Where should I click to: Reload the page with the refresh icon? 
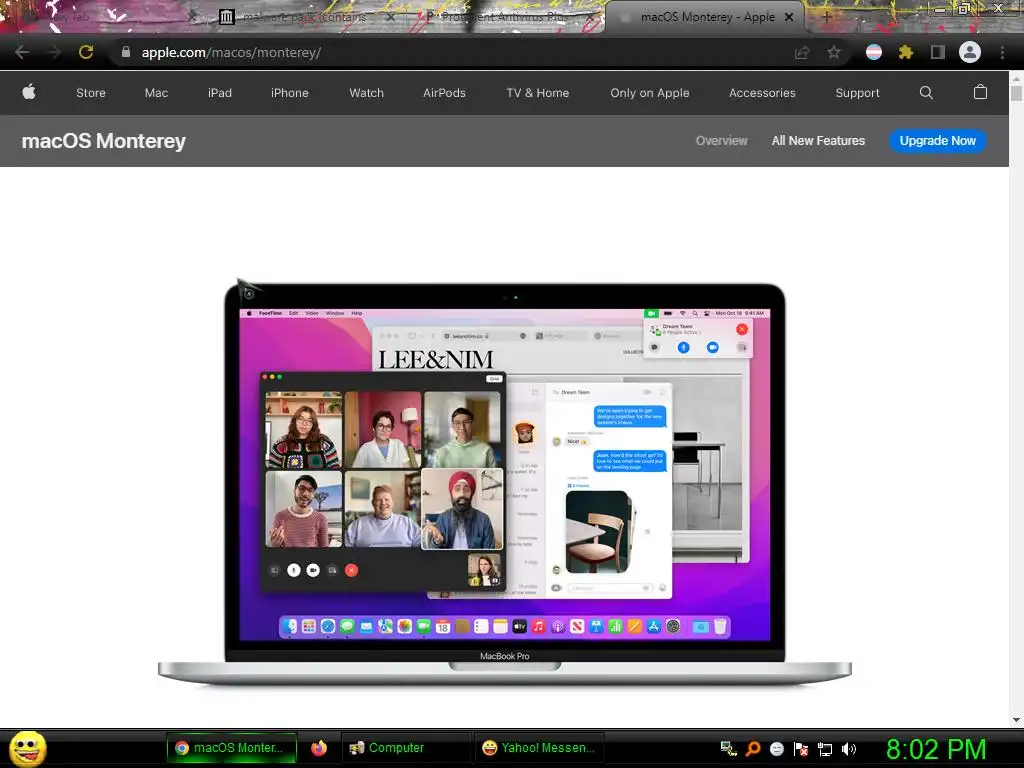[x=86, y=52]
